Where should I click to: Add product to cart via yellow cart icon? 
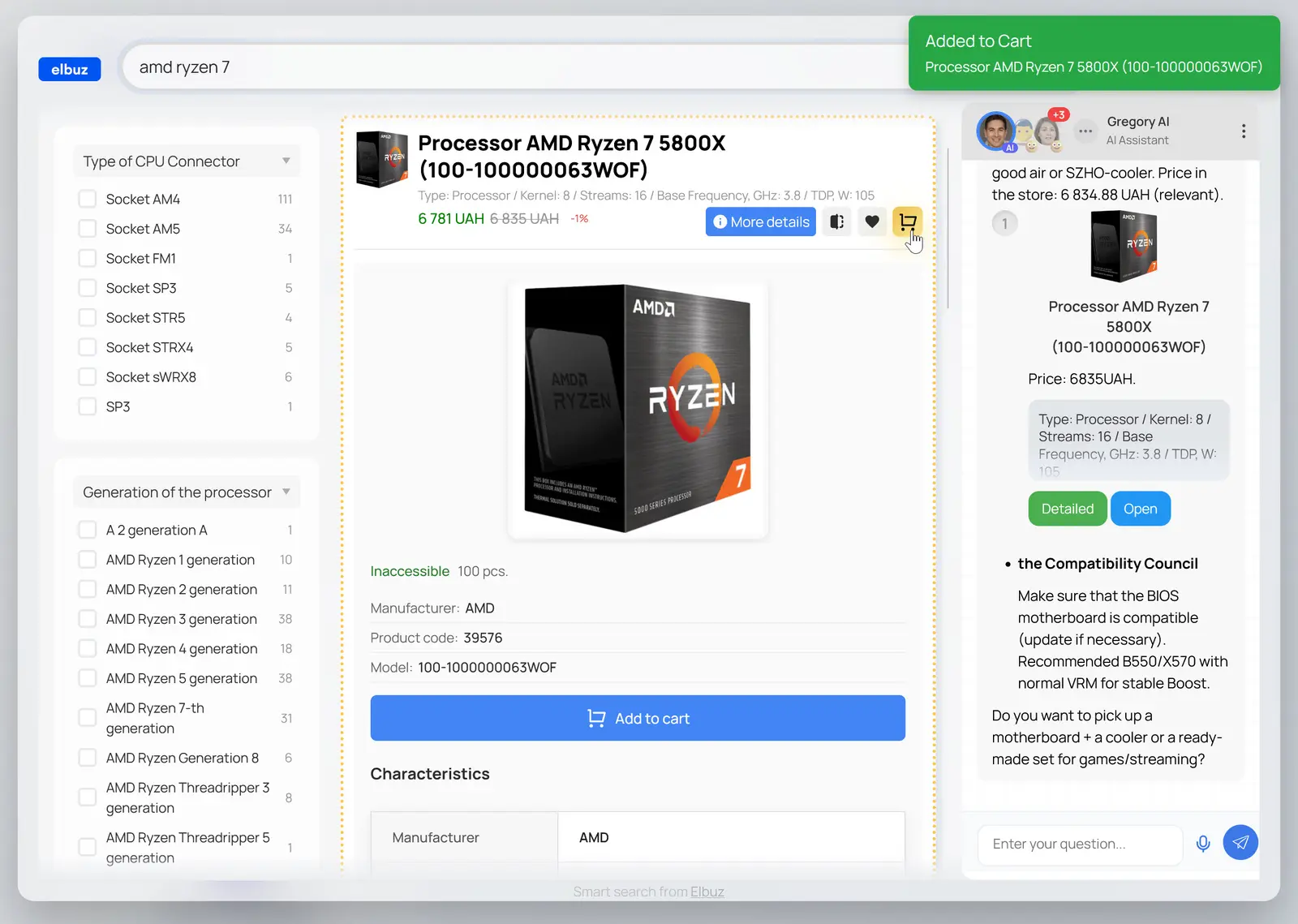907,221
